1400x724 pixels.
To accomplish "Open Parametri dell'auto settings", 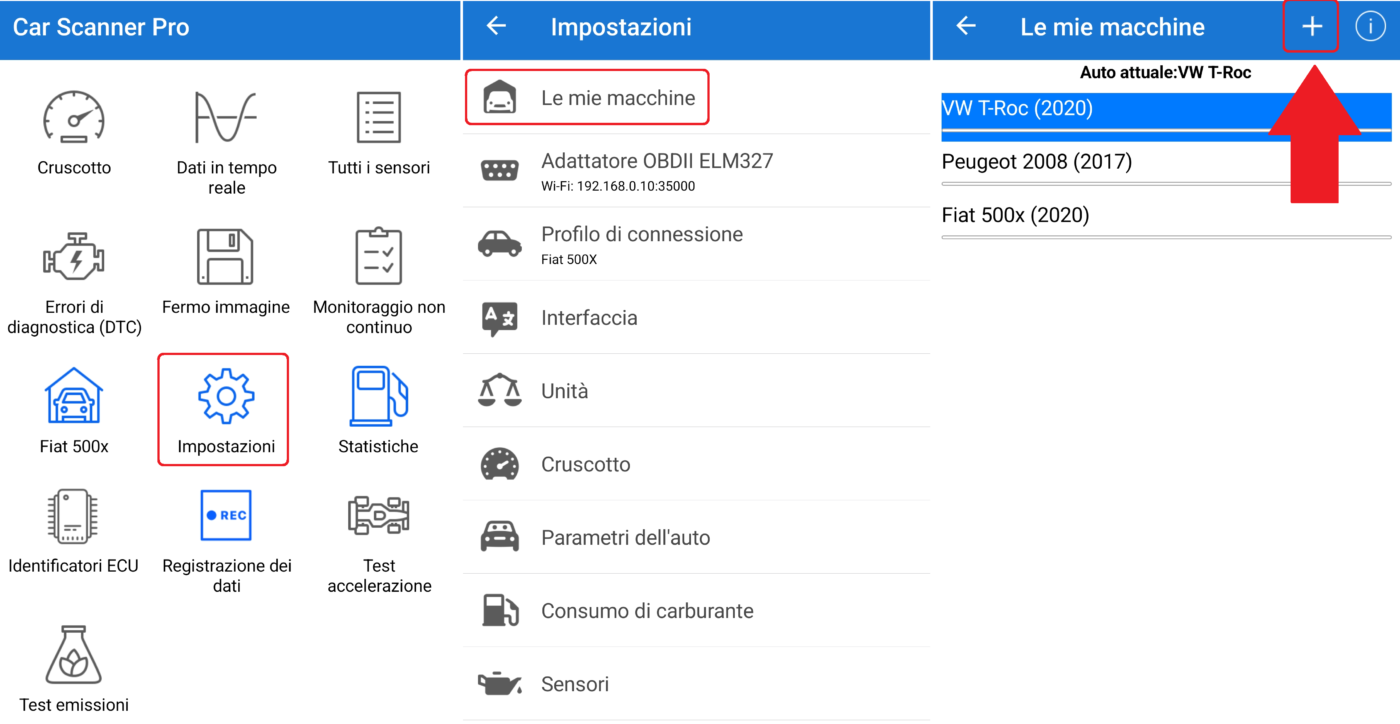I will point(697,537).
